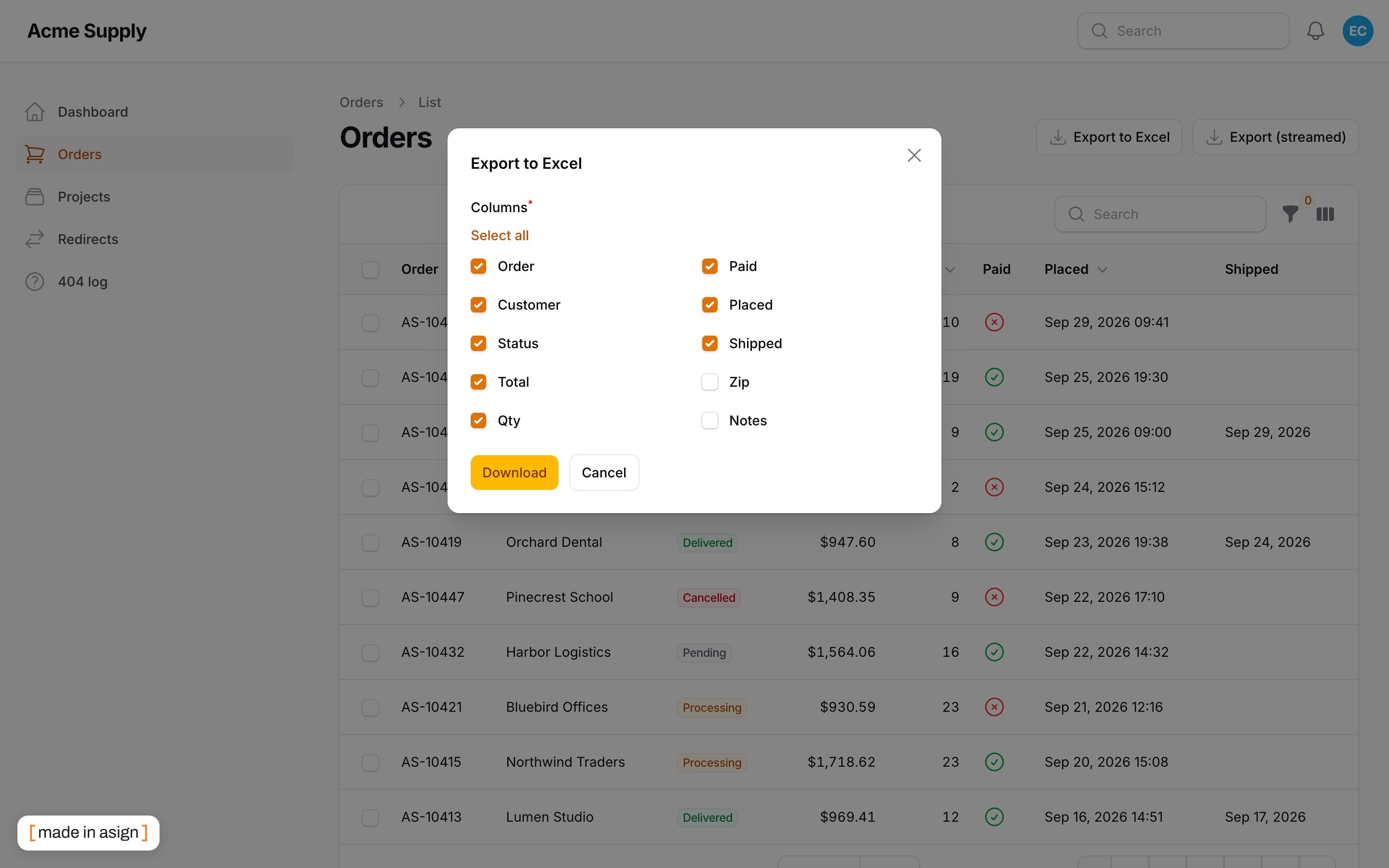This screenshot has width=1389, height=868.
Task: Click Export (streamed) button
Action: coord(1275,137)
